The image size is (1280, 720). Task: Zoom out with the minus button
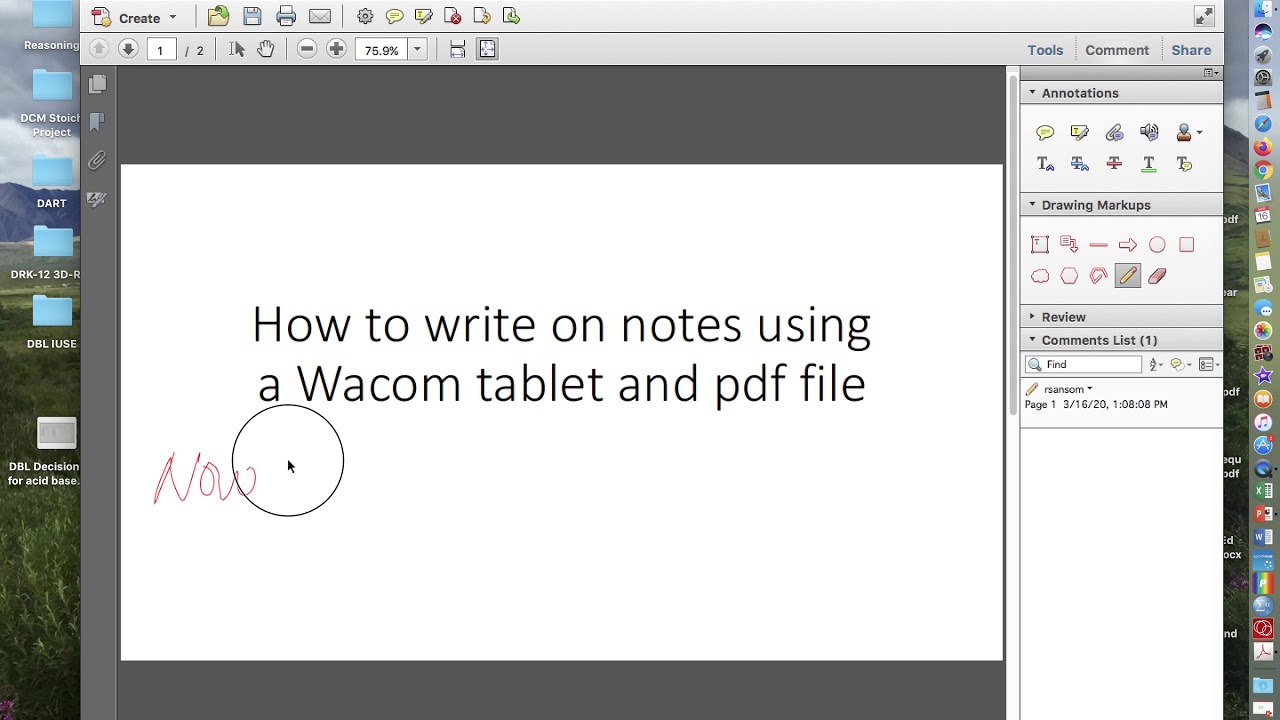tap(307, 49)
